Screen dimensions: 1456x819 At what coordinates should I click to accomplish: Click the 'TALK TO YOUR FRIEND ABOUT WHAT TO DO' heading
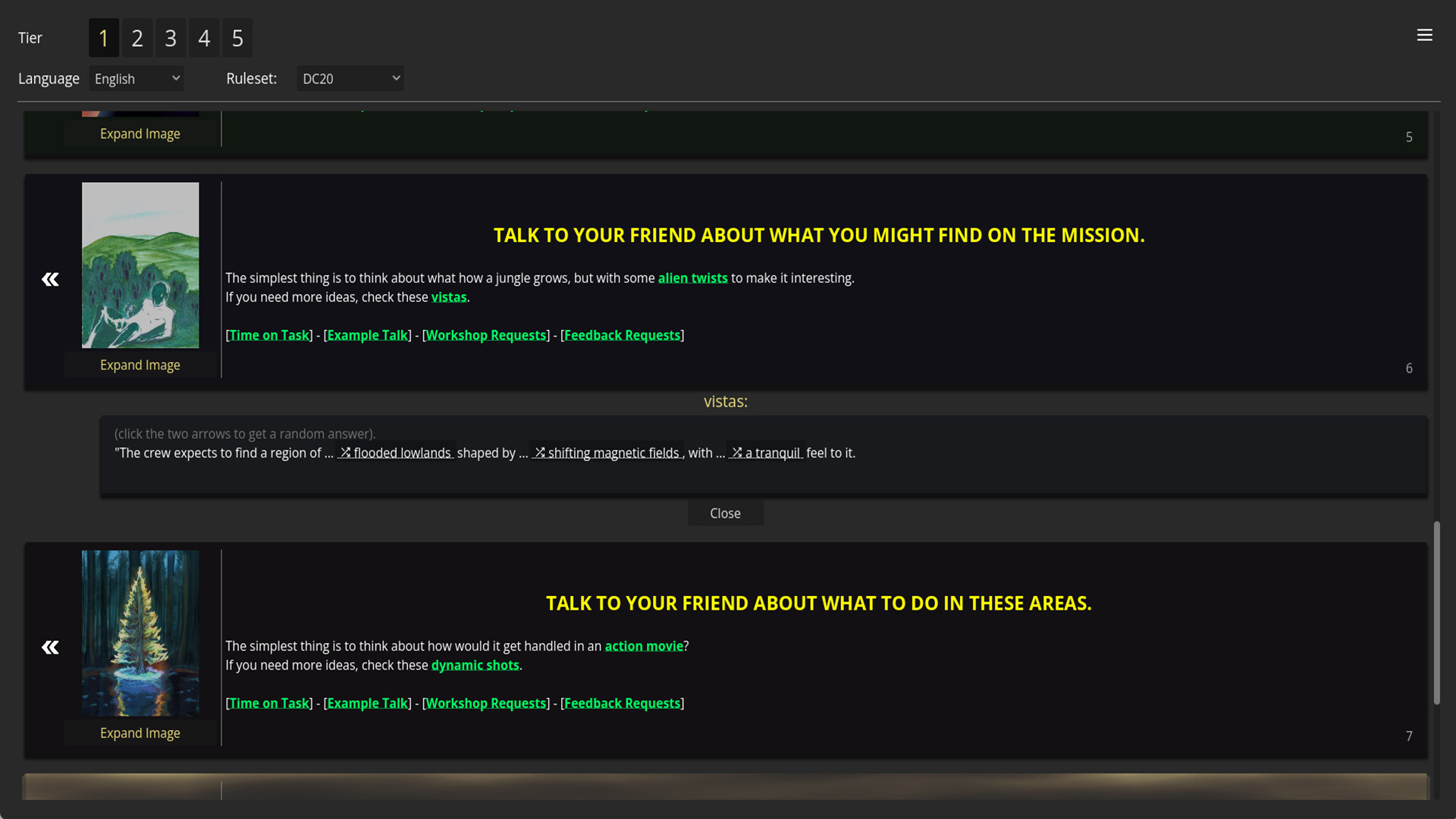click(x=819, y=603)
